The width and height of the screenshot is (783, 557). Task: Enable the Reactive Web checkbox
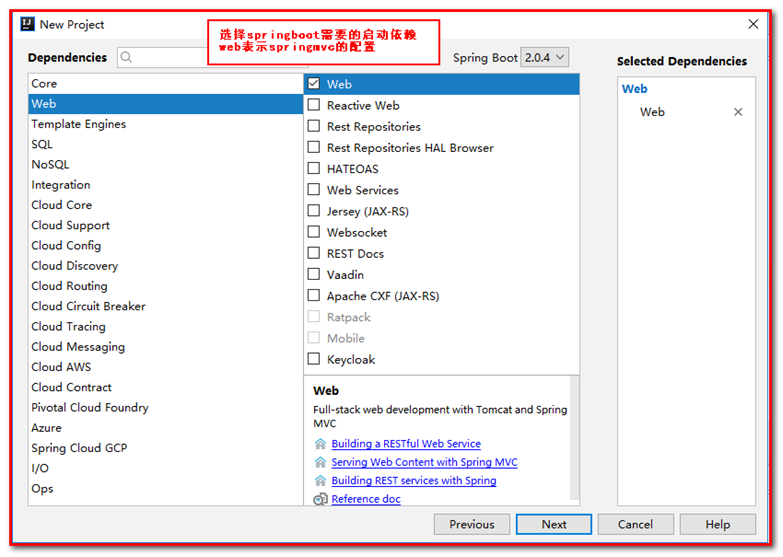pos(314,105)
